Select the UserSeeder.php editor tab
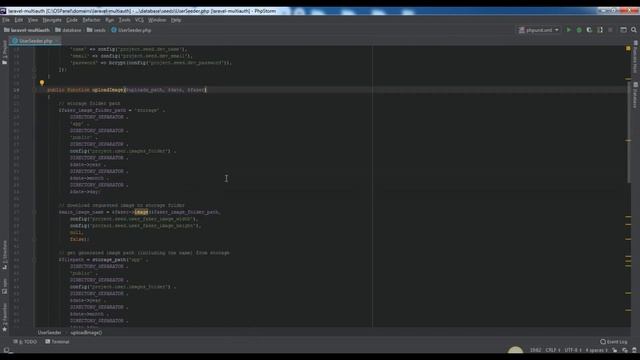 point(35,41)
